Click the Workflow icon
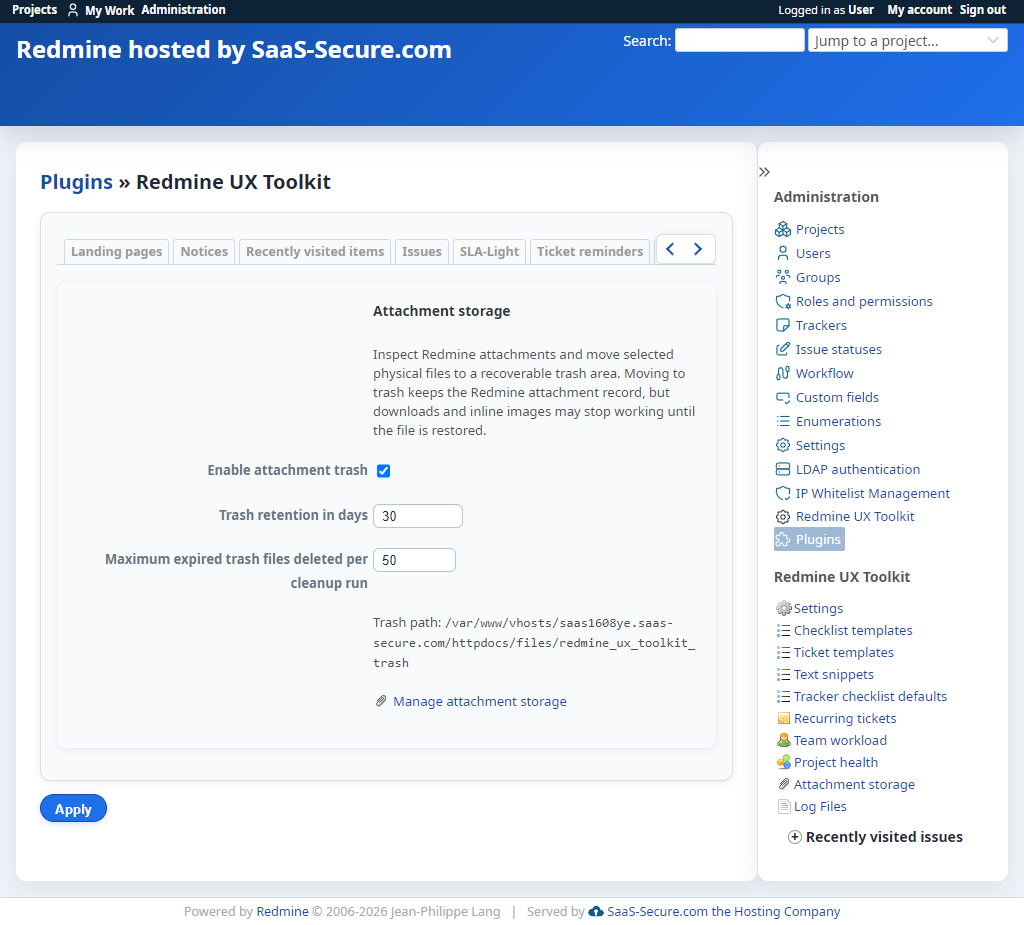1024x925 pixels. (x=782, y=373)
